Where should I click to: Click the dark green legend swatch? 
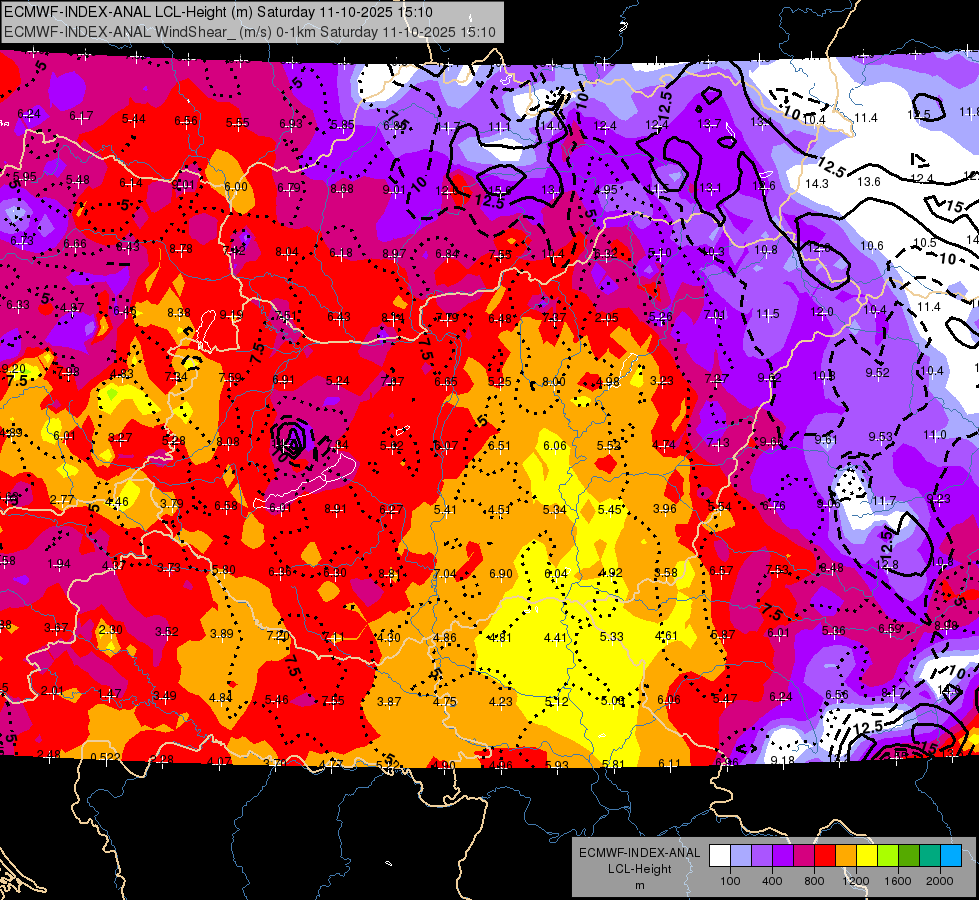(x=909, y=856)
